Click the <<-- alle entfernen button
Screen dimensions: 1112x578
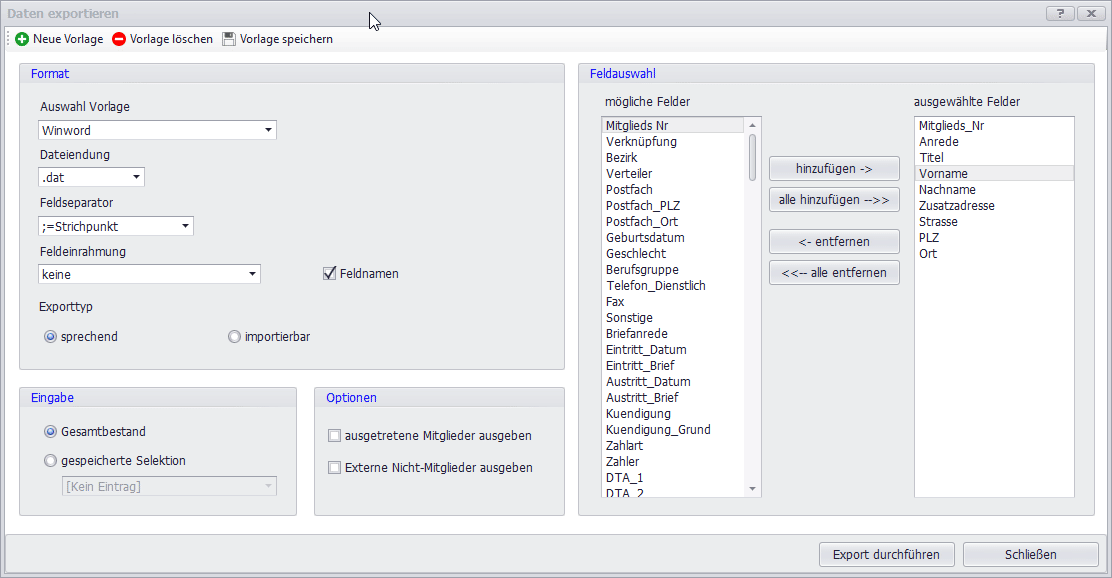pos(834,272)
